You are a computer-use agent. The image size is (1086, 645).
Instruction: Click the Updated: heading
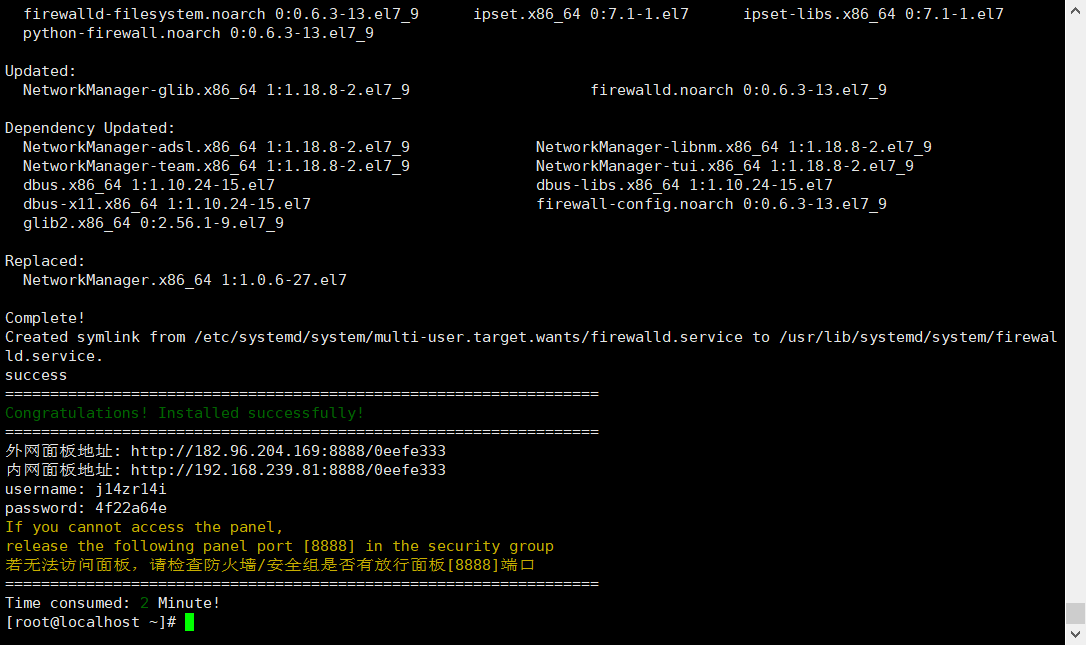click(40, 71)
